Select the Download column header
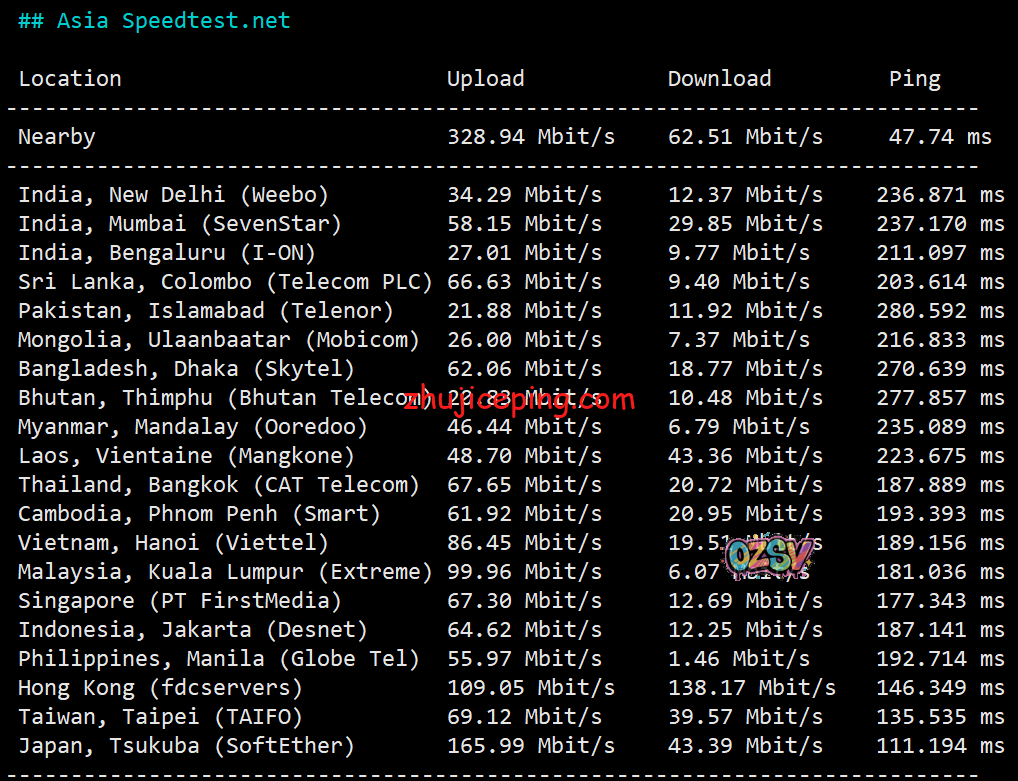This screenshot has width=1018, height=781. pos(719,79)
